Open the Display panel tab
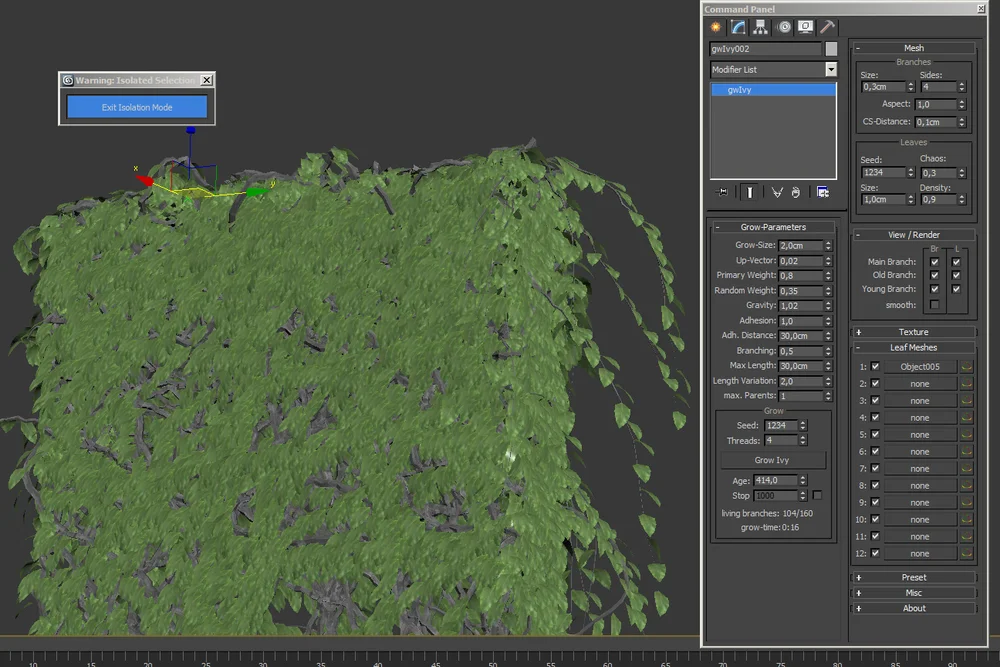This screenshot has height=667, width=1000. (x=805, y=27)
